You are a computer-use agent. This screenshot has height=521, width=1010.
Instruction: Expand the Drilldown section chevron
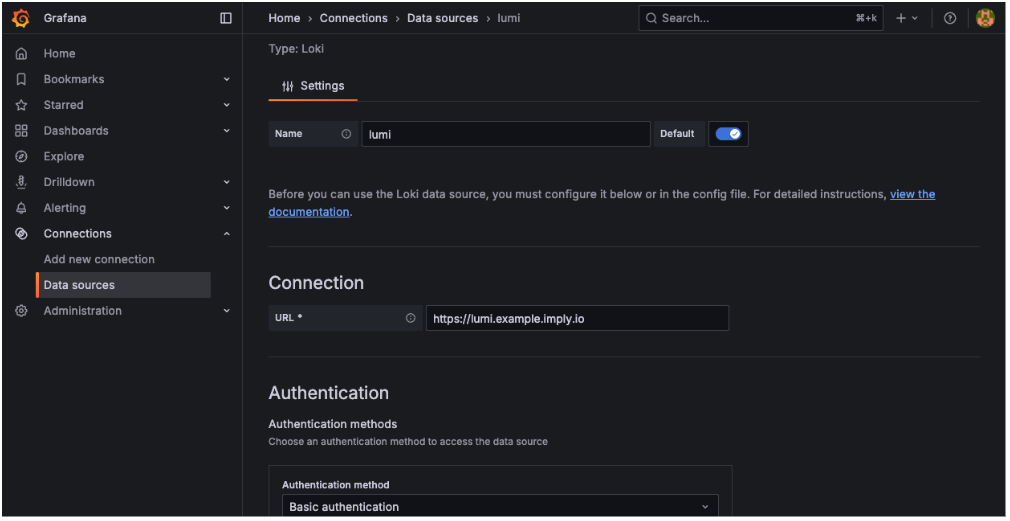click(227, 182)
